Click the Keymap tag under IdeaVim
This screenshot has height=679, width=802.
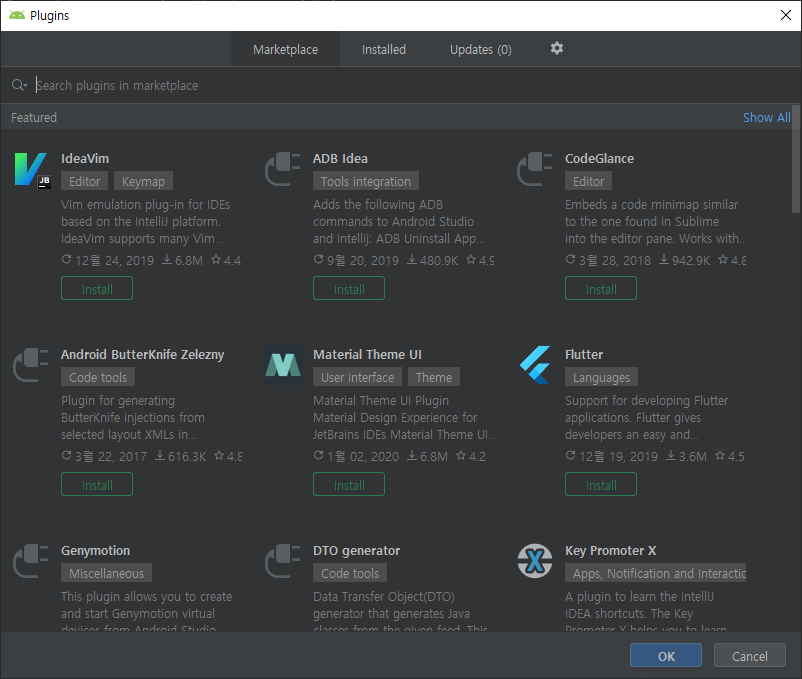[143, 181]
